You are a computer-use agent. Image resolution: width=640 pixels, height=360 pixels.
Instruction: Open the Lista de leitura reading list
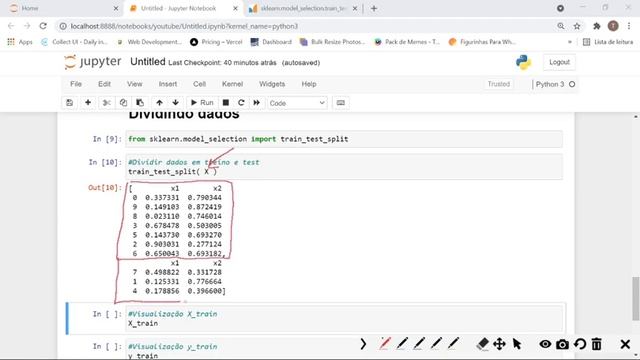click(x=608, y=42)
